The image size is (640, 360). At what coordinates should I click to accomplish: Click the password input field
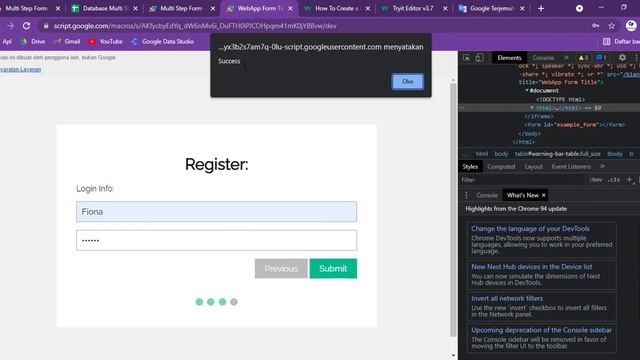coord(216,240)
